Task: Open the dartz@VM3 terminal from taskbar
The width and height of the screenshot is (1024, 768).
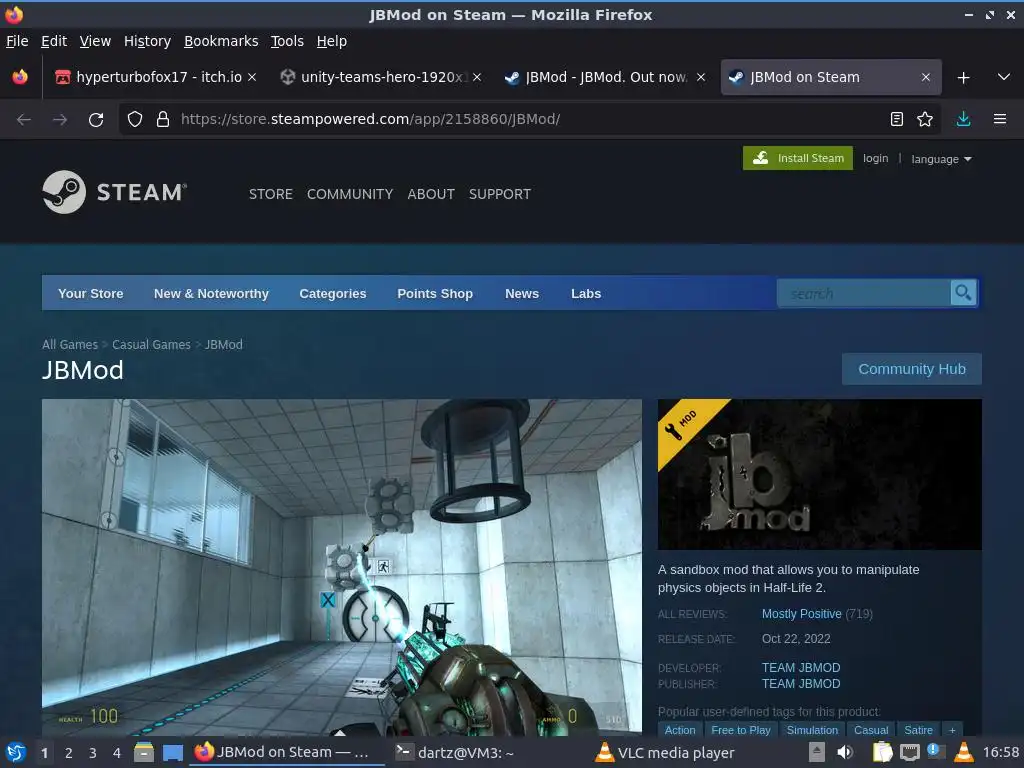Action: point(455,752)
